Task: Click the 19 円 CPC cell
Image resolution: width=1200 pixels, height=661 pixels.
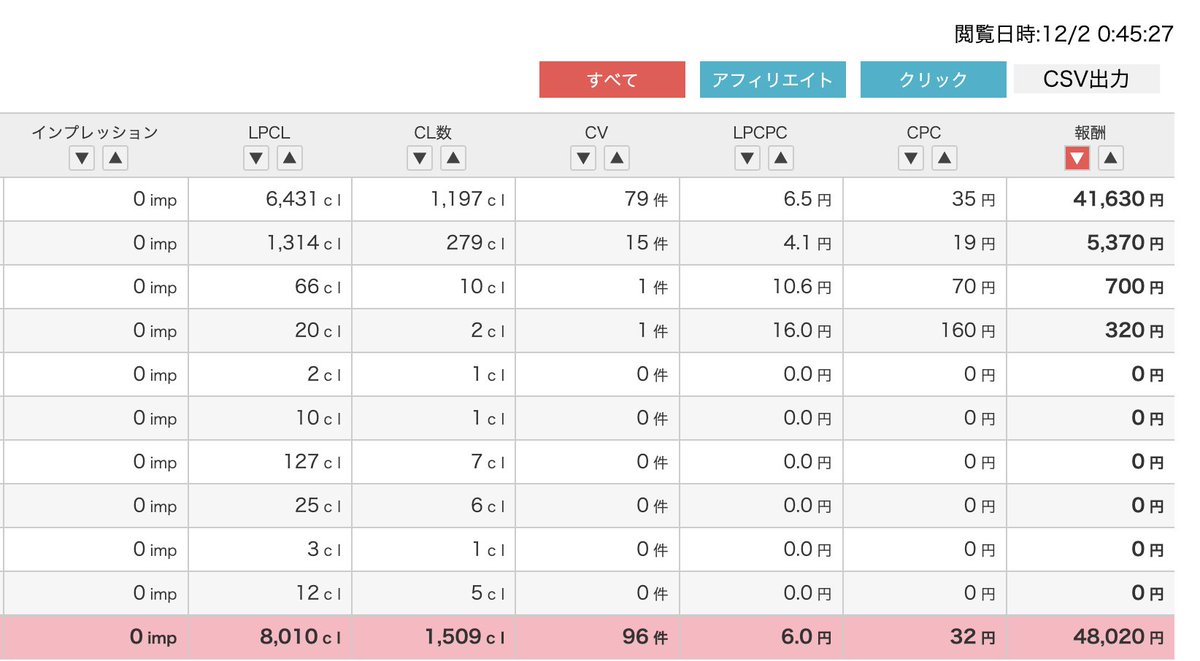Action: (x=925, y=243)
